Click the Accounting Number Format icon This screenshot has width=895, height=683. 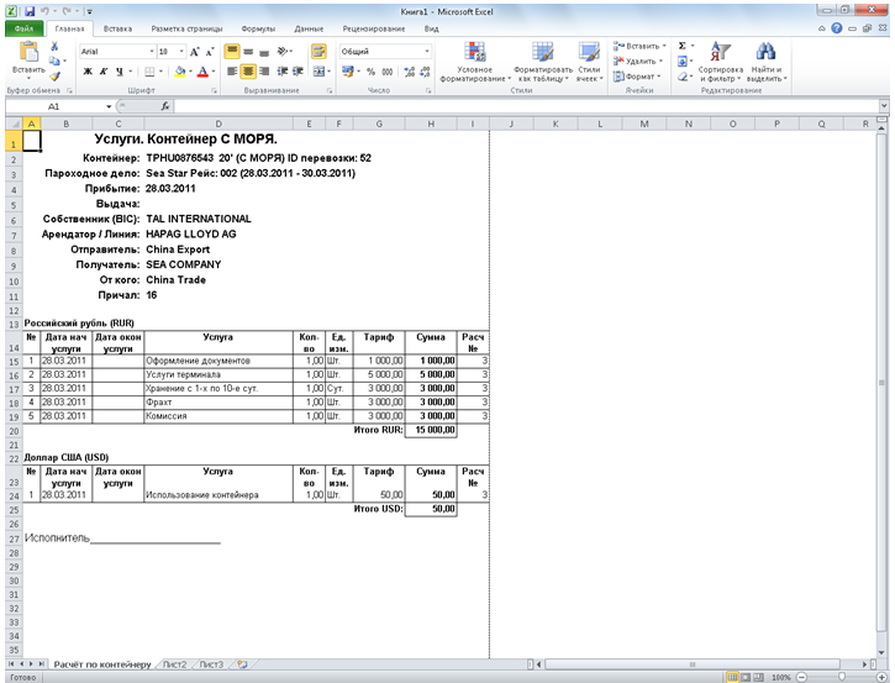pos(348,71)
